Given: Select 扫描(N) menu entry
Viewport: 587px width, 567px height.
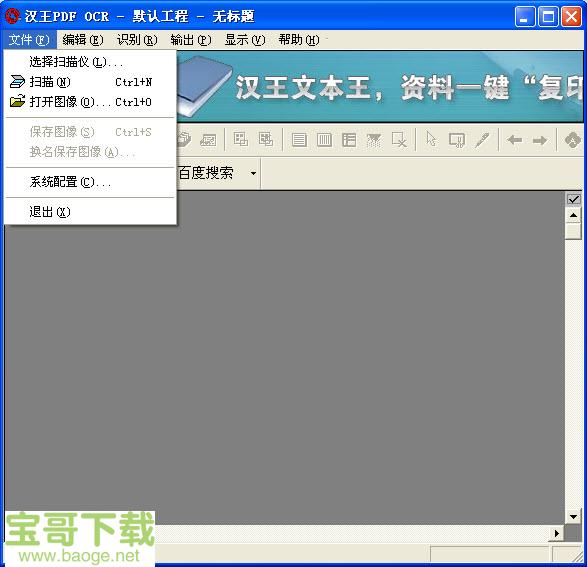Looking at the screenshot, I should (x=90, y=82).
